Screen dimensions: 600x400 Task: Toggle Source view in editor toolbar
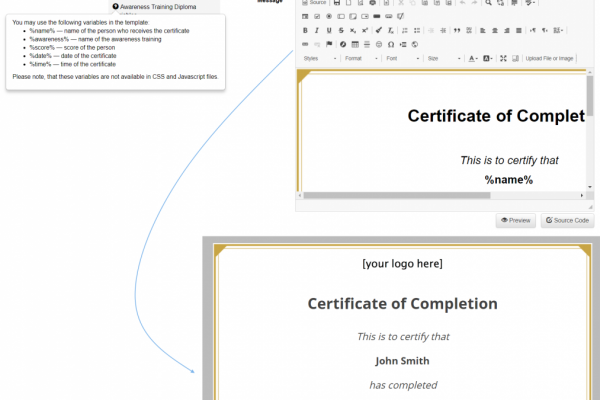(316, 3)
